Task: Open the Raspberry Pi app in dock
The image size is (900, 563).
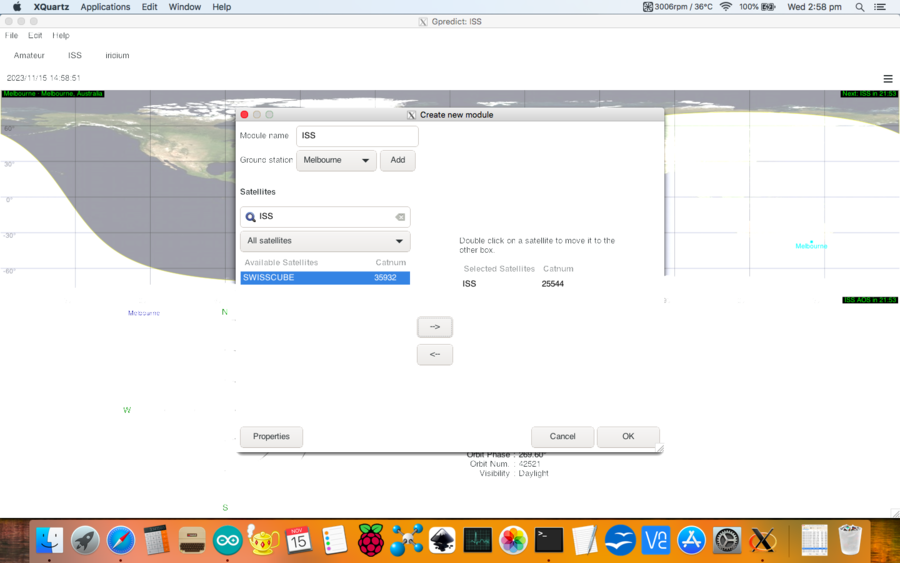Action: click(x=371, y=540)
